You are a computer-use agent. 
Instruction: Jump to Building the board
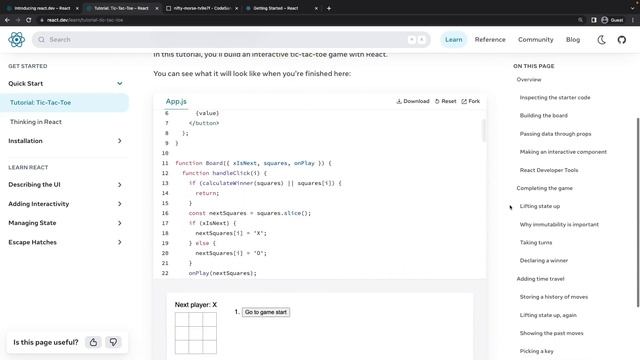coord(543,116)
